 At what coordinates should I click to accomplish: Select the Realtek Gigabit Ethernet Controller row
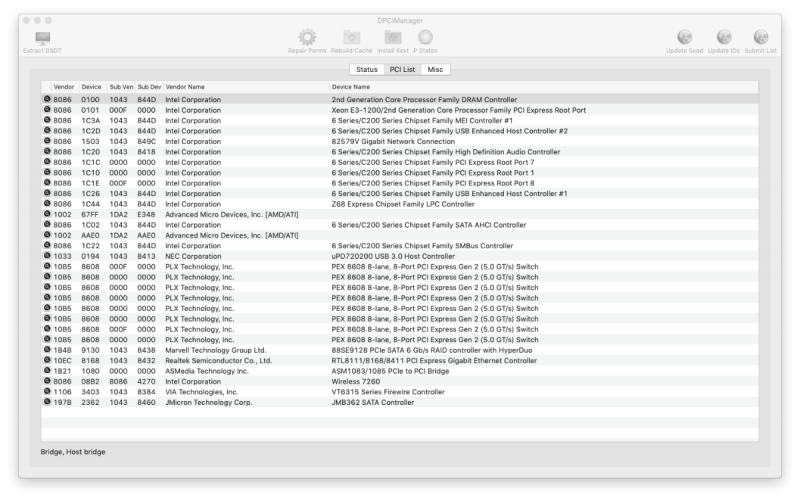(x=400, y=360)
